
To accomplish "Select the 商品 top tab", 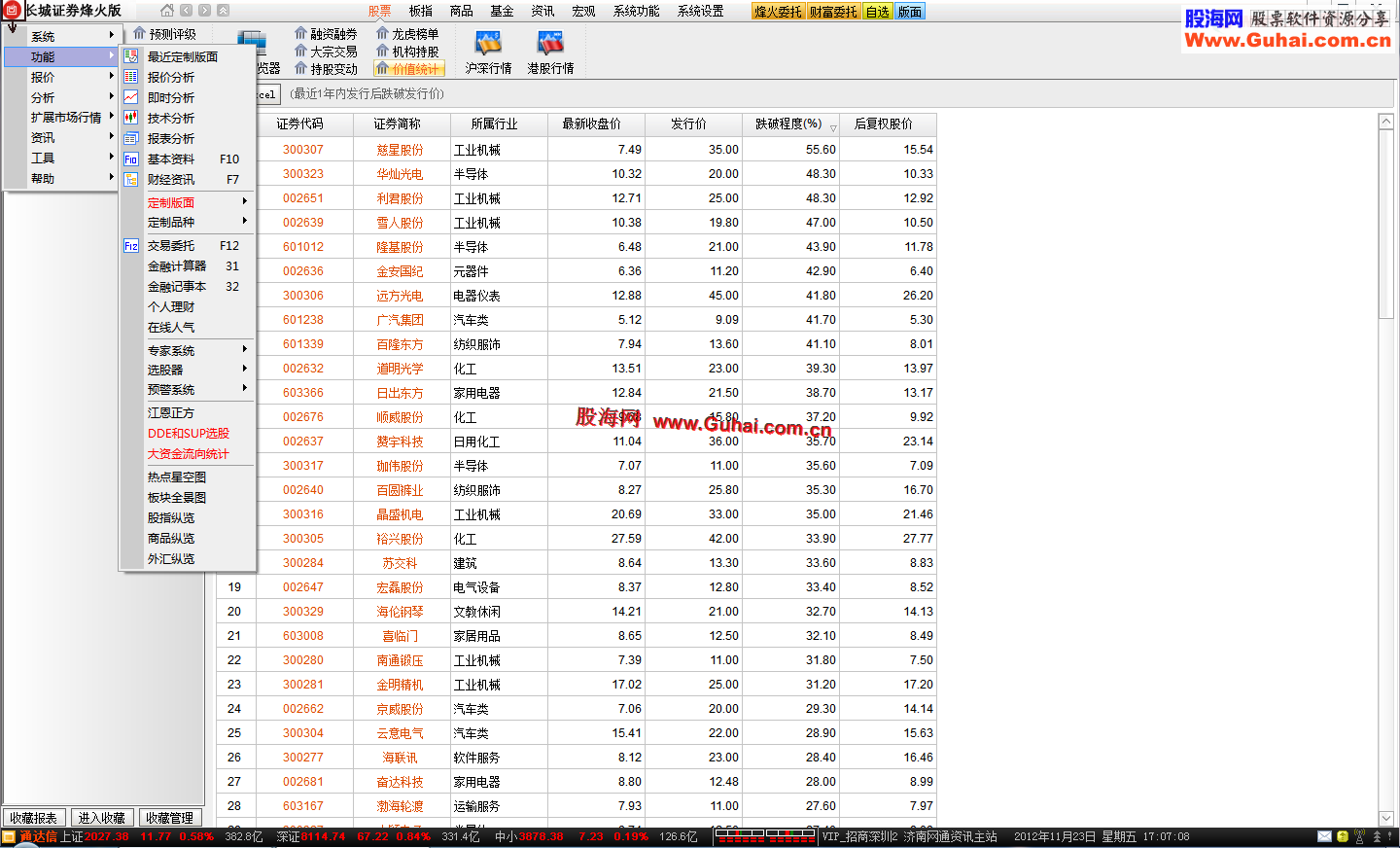I will [x=462, y=12].
